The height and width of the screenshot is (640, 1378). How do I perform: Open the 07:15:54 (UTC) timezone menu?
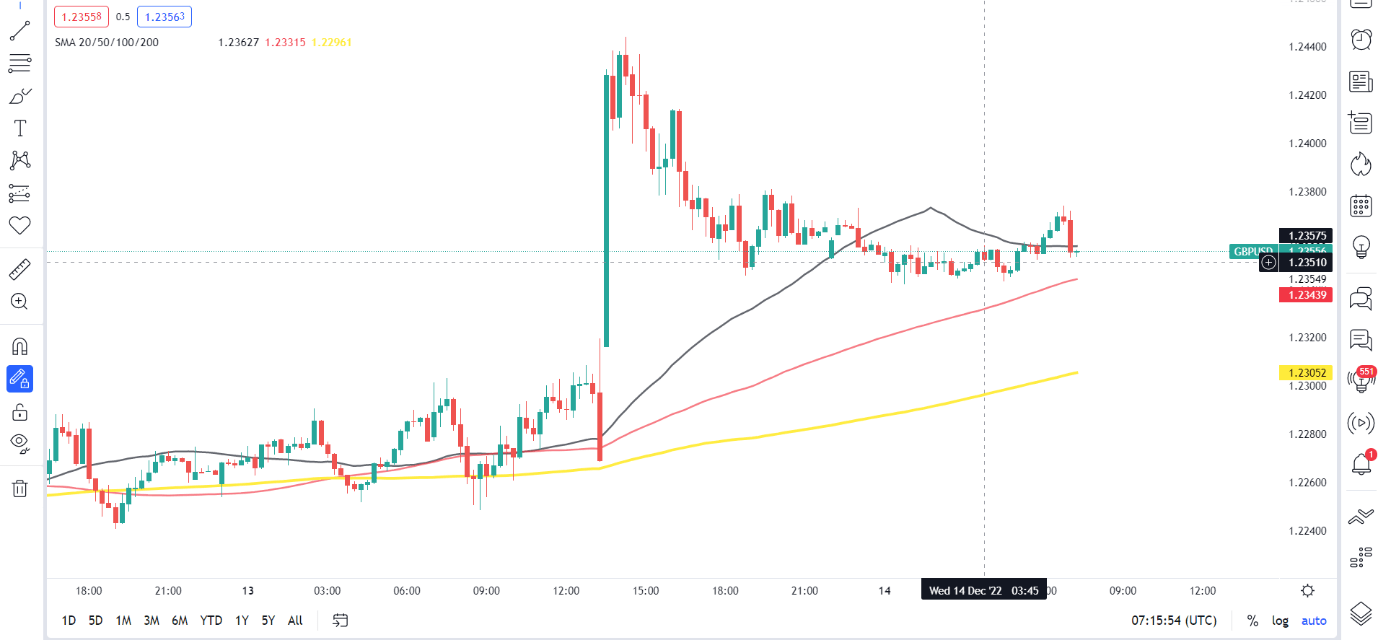click(x=1174, y=620)
